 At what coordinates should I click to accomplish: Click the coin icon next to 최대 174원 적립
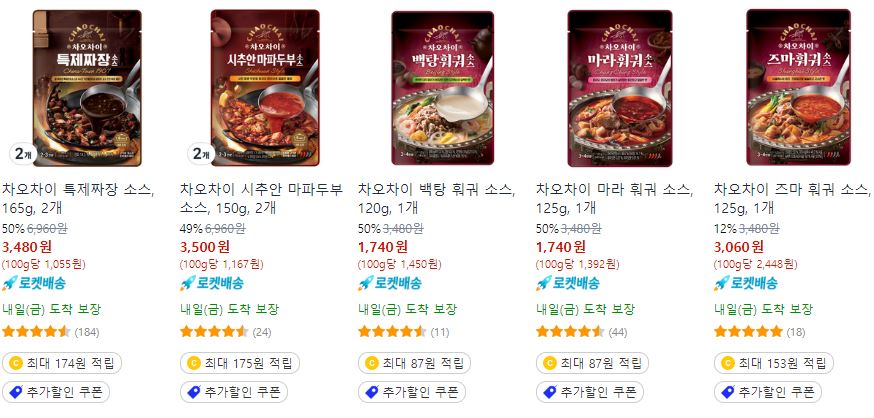(16, 363)
